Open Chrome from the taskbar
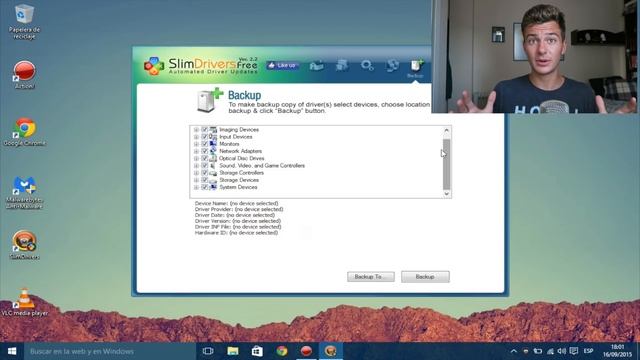The height and width of the screenshot is (360, 640). pos(282,351)
